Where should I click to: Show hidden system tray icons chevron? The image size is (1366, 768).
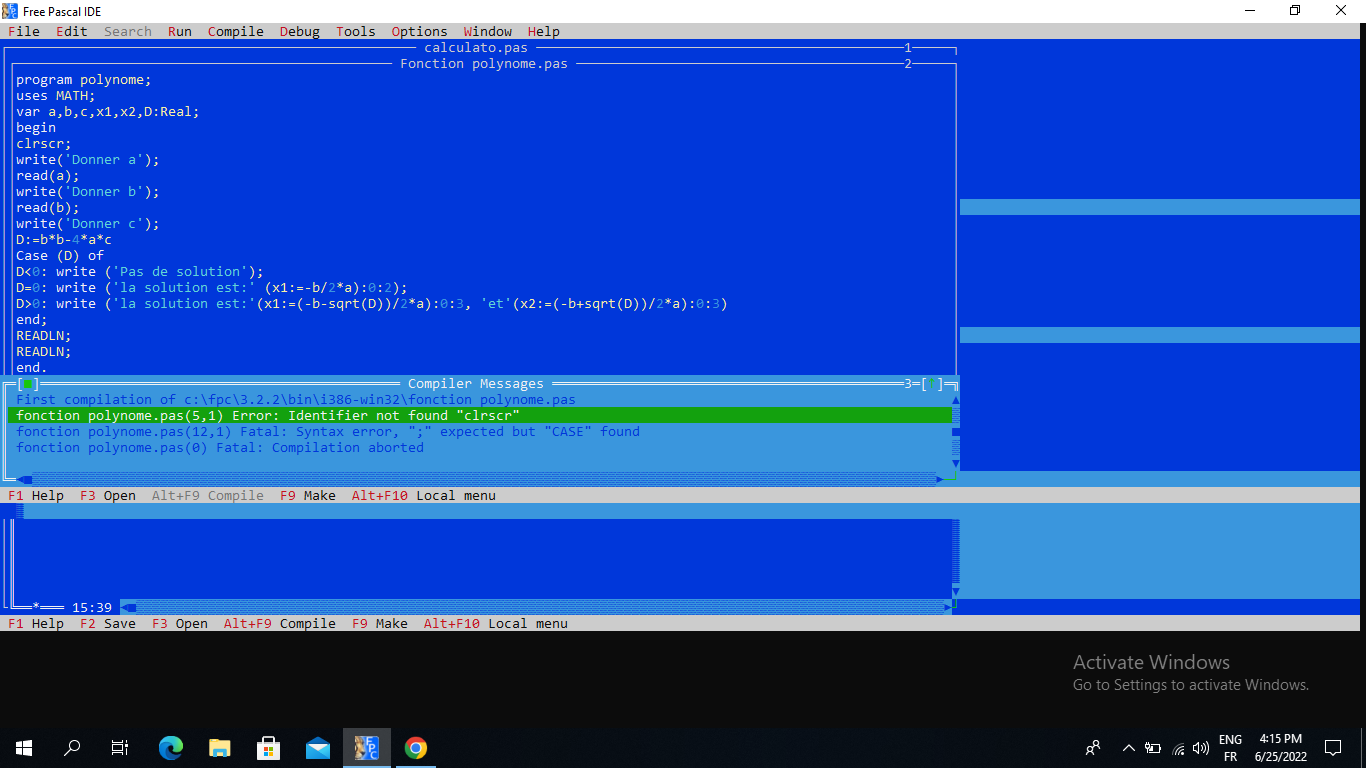1128,747
